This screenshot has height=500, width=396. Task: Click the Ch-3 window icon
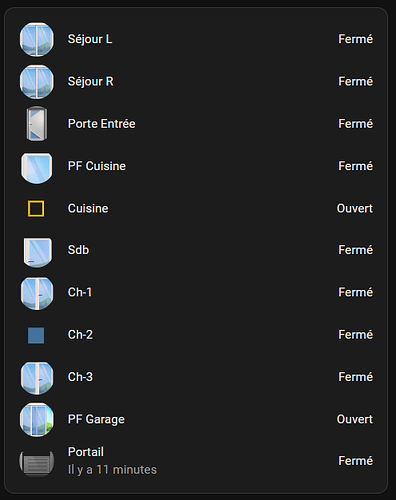tap(37, 378)
